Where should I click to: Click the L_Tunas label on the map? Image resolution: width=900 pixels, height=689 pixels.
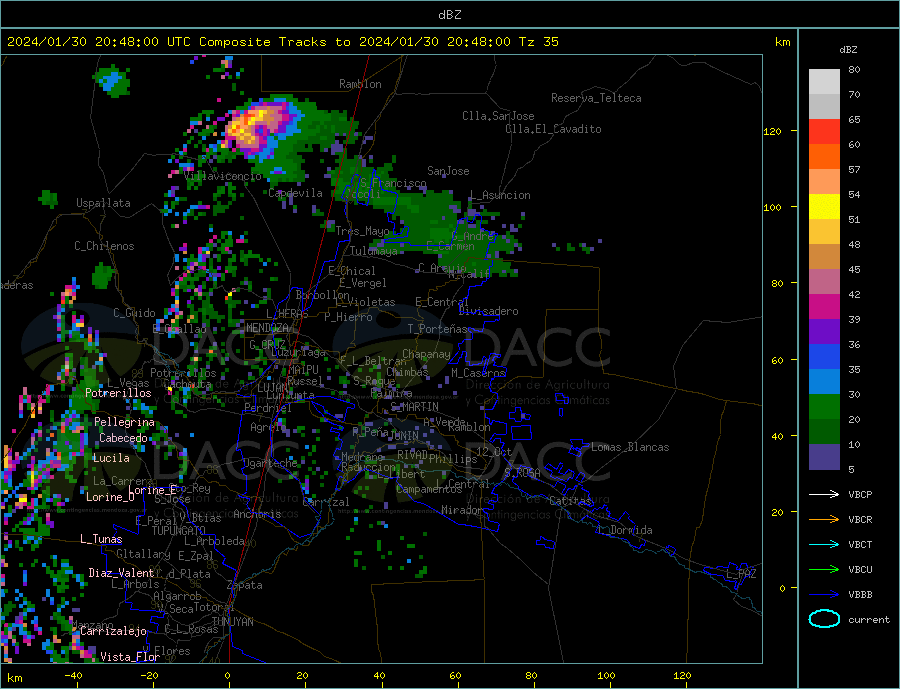(101, 539)
